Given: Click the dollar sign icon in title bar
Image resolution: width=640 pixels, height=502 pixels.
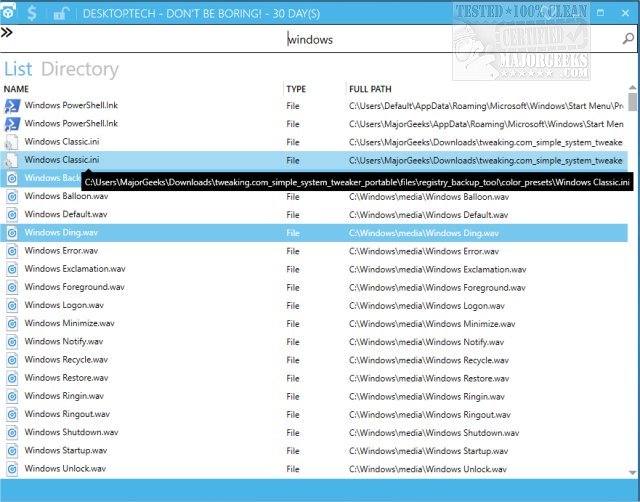Looking at the screenshot, I should tap(31, 13).
